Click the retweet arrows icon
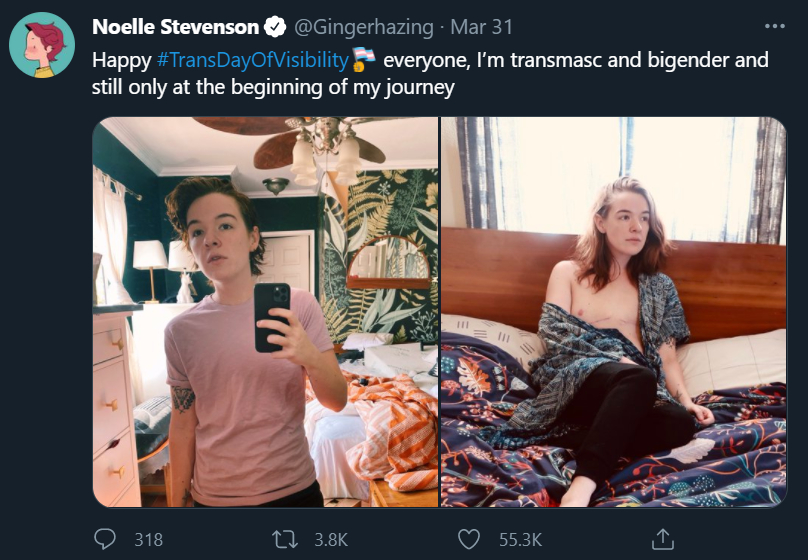808x560 pixels. coord(285,539)
